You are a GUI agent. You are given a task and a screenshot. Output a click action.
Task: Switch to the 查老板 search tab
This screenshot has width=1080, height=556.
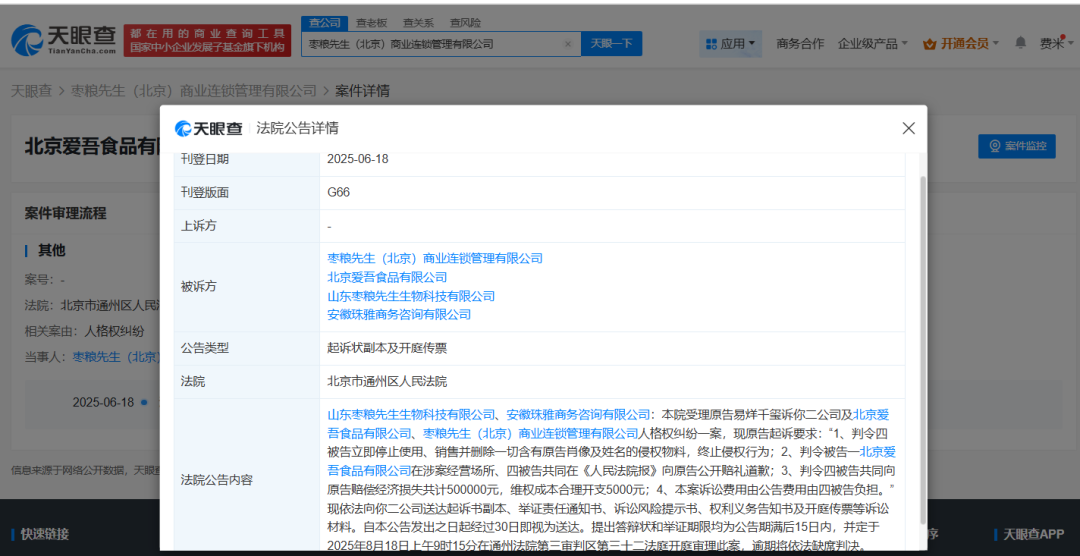point(372,22)
